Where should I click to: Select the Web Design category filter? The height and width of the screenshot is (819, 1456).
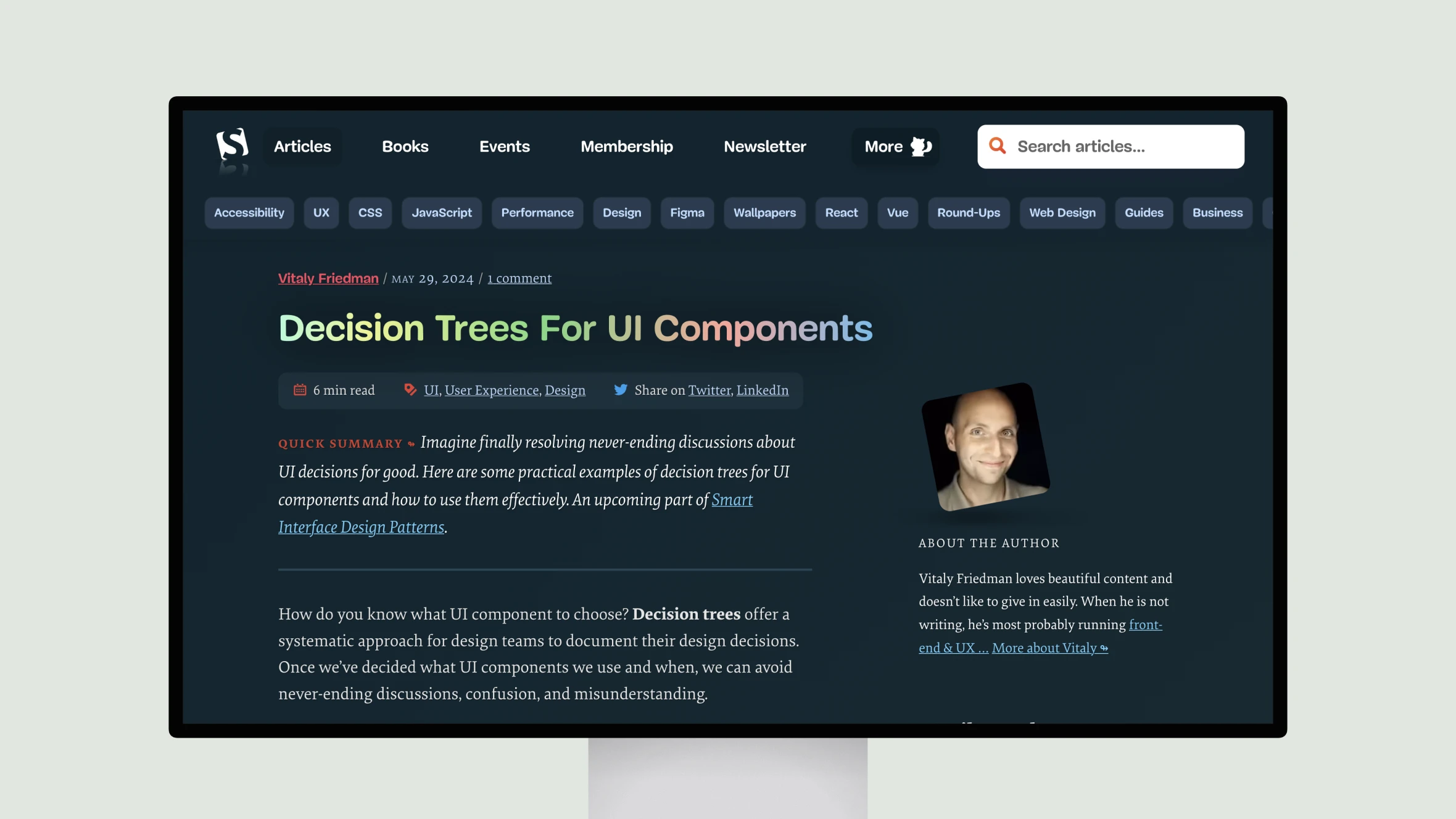1062,212
